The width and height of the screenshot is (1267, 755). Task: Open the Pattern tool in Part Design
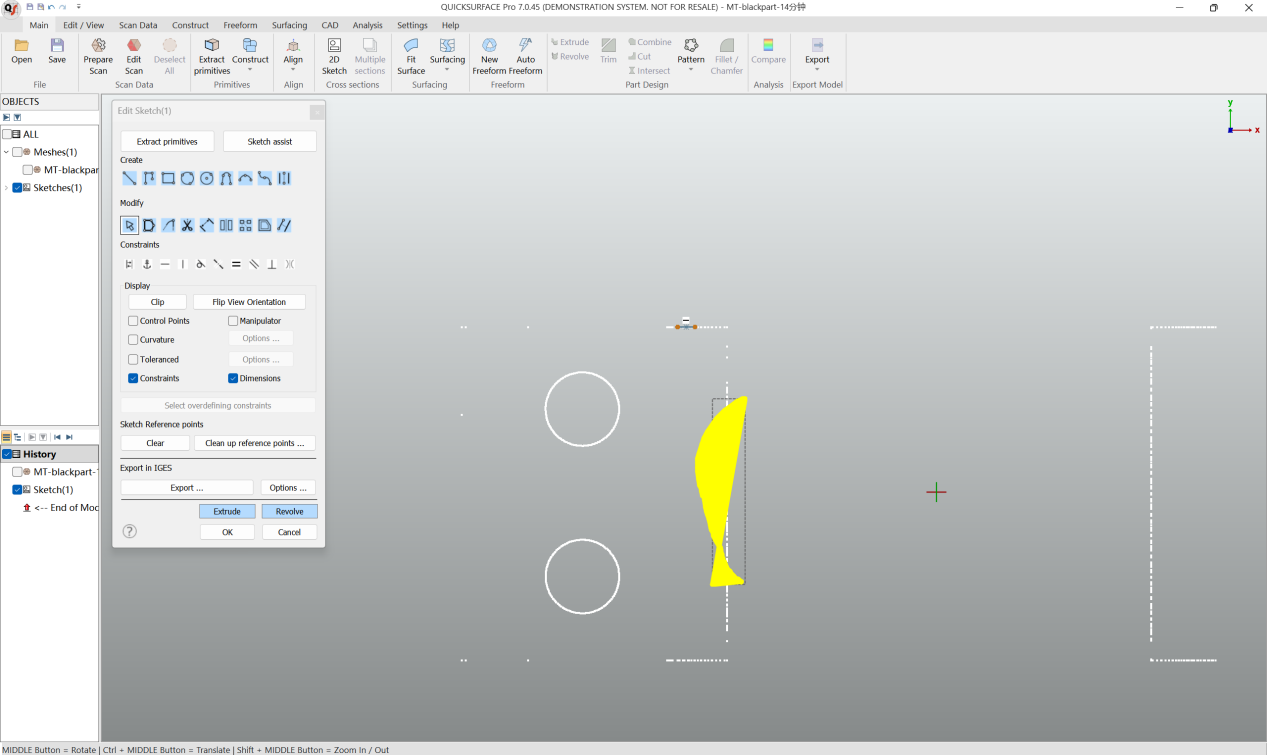point(690,55)
